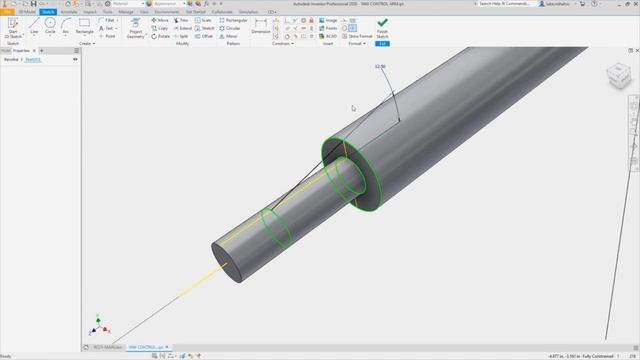640x360 pixels.
Task: Switch to the View tab
Action: [x=144, y=12]
